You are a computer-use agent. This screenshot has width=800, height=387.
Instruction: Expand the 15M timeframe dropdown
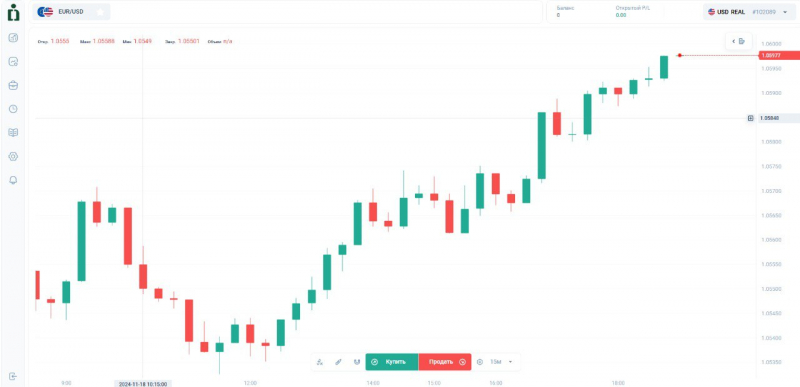click(501, 362)
